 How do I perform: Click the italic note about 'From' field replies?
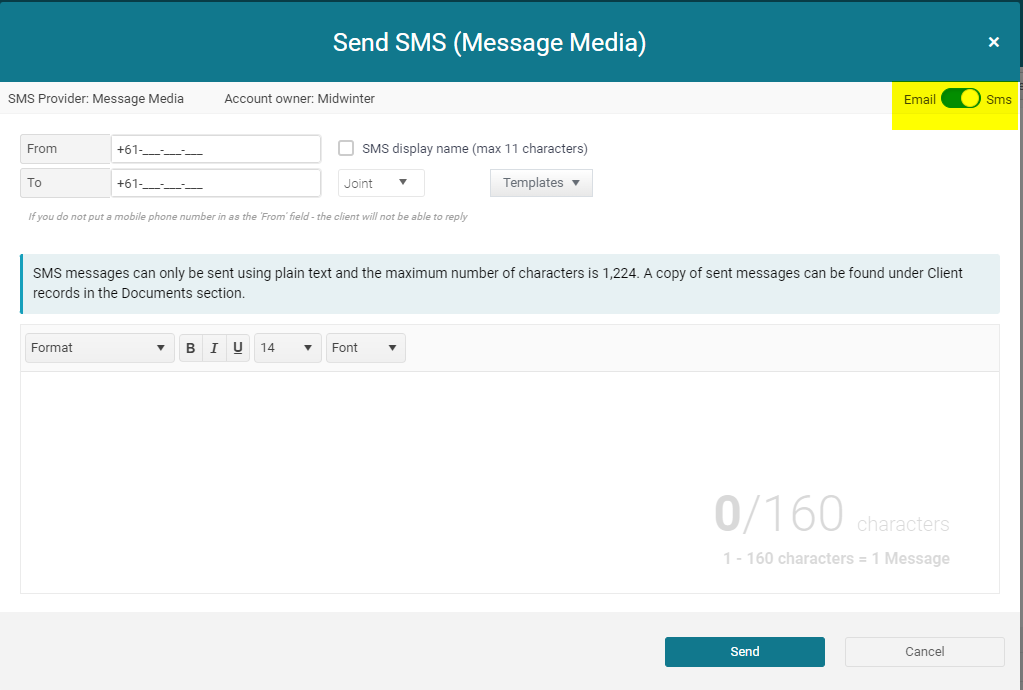[248, 217]
